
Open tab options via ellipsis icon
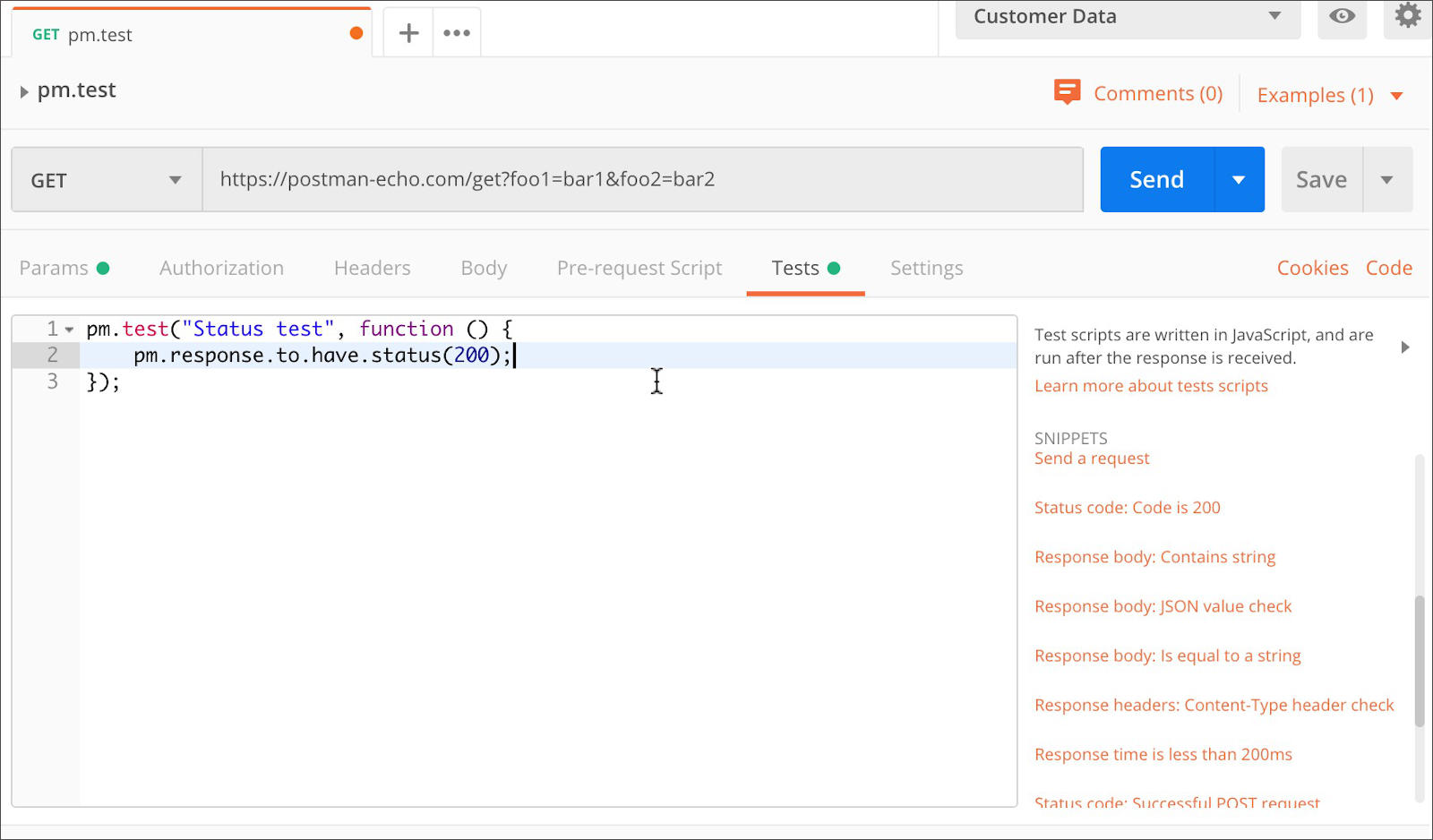456,31
